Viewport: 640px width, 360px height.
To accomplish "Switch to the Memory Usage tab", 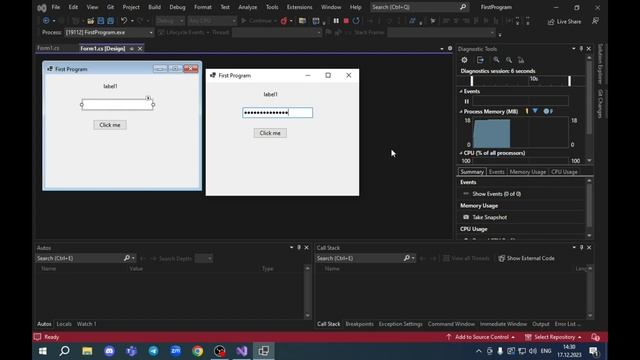I will tap(528, 172).
